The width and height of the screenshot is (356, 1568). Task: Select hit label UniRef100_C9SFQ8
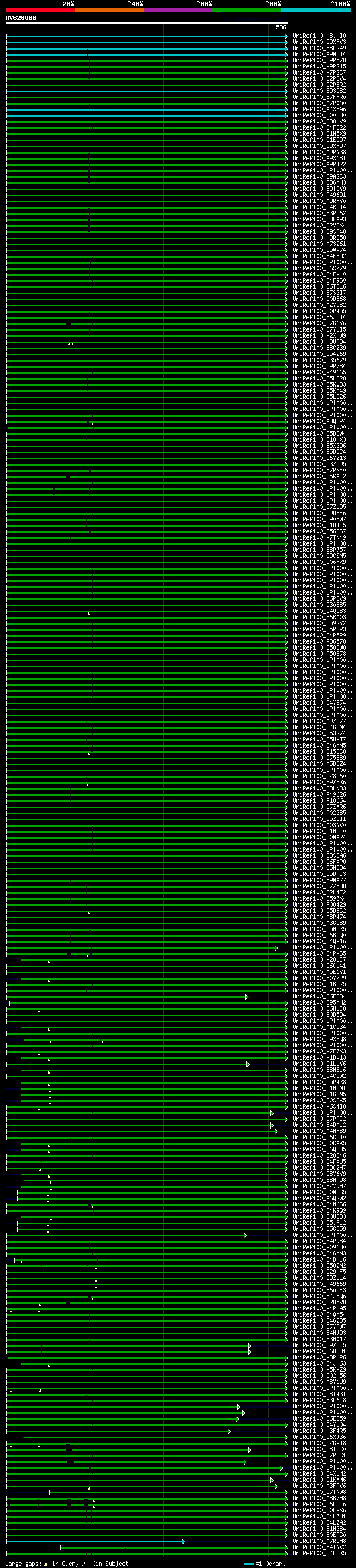pos(319,1039)
